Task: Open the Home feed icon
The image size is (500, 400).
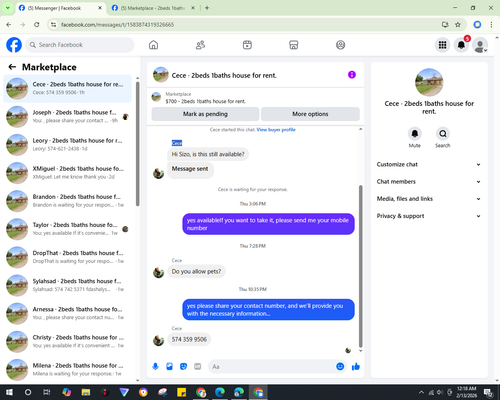Action: (x=153, y=45)
